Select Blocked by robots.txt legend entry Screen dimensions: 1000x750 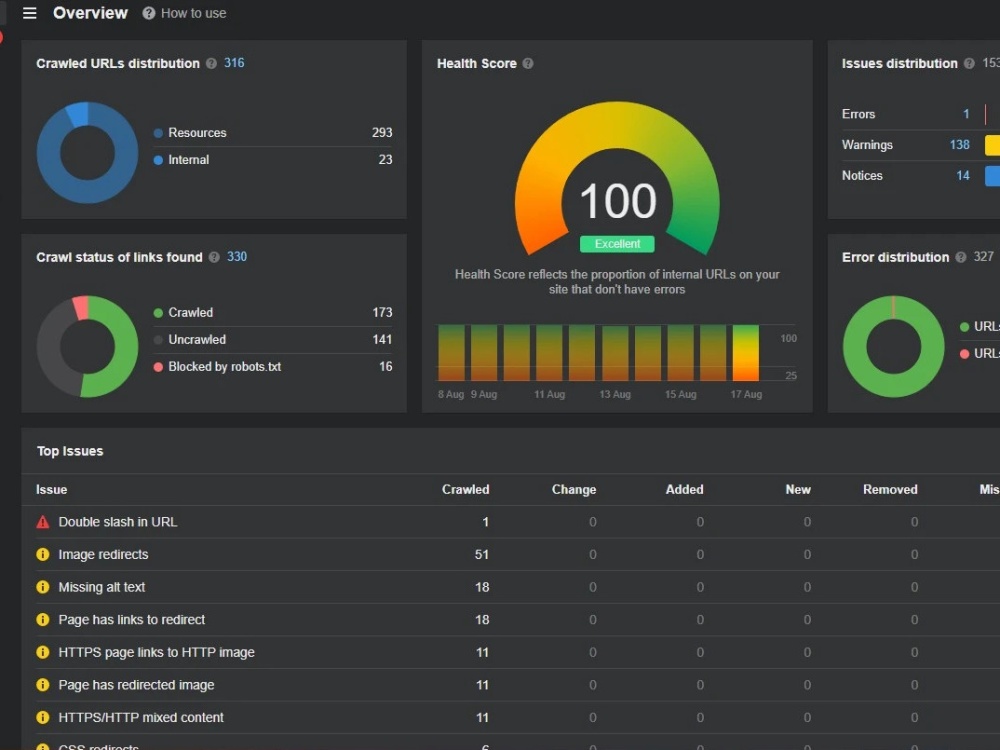217,367
